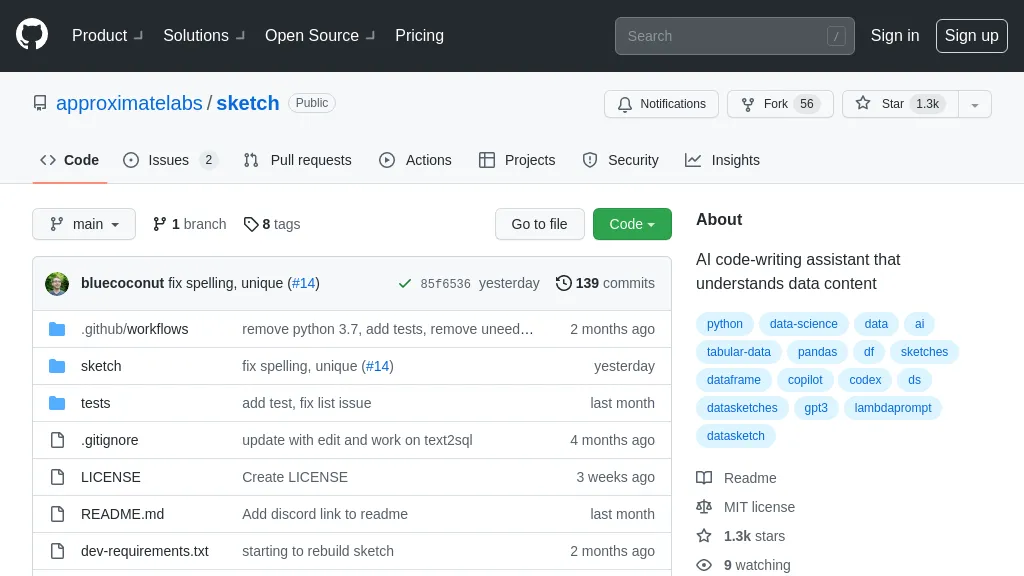Viewport: 1024px width, 576px height.
Task: Click the Readme book icon
Action: 703,478
